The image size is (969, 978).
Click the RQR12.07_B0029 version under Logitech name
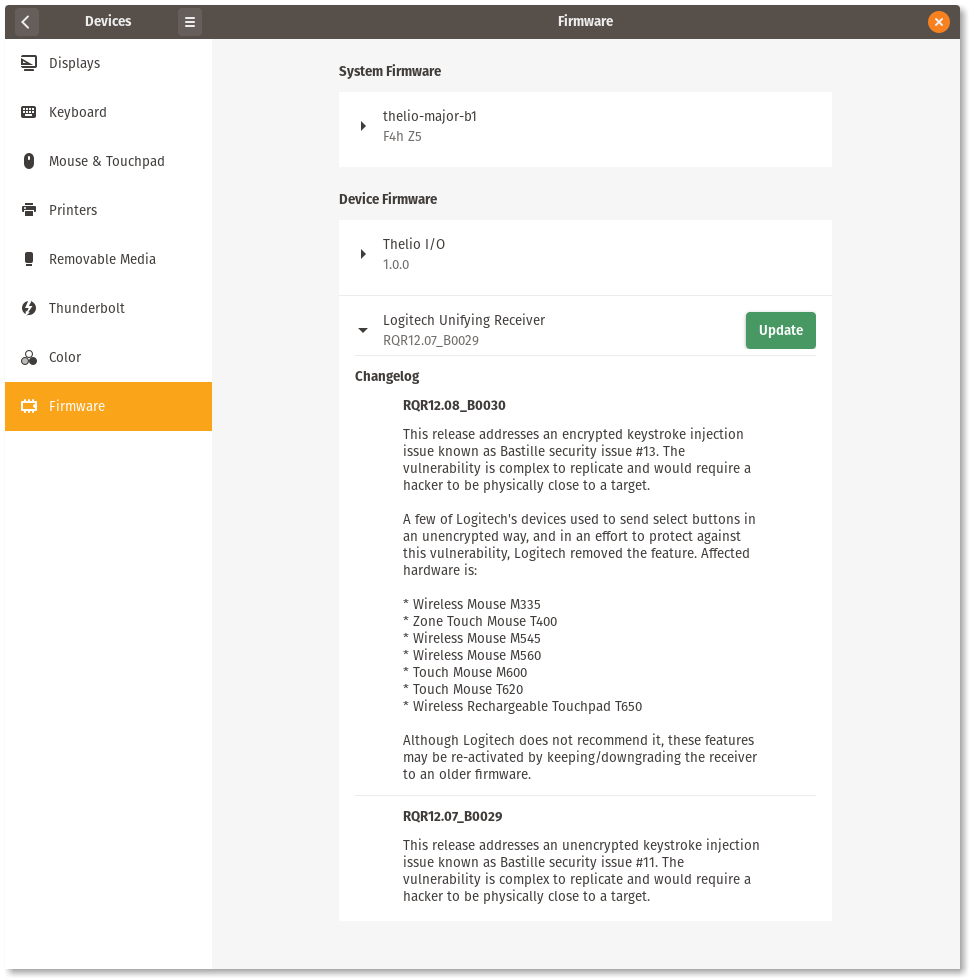point(431,341)
